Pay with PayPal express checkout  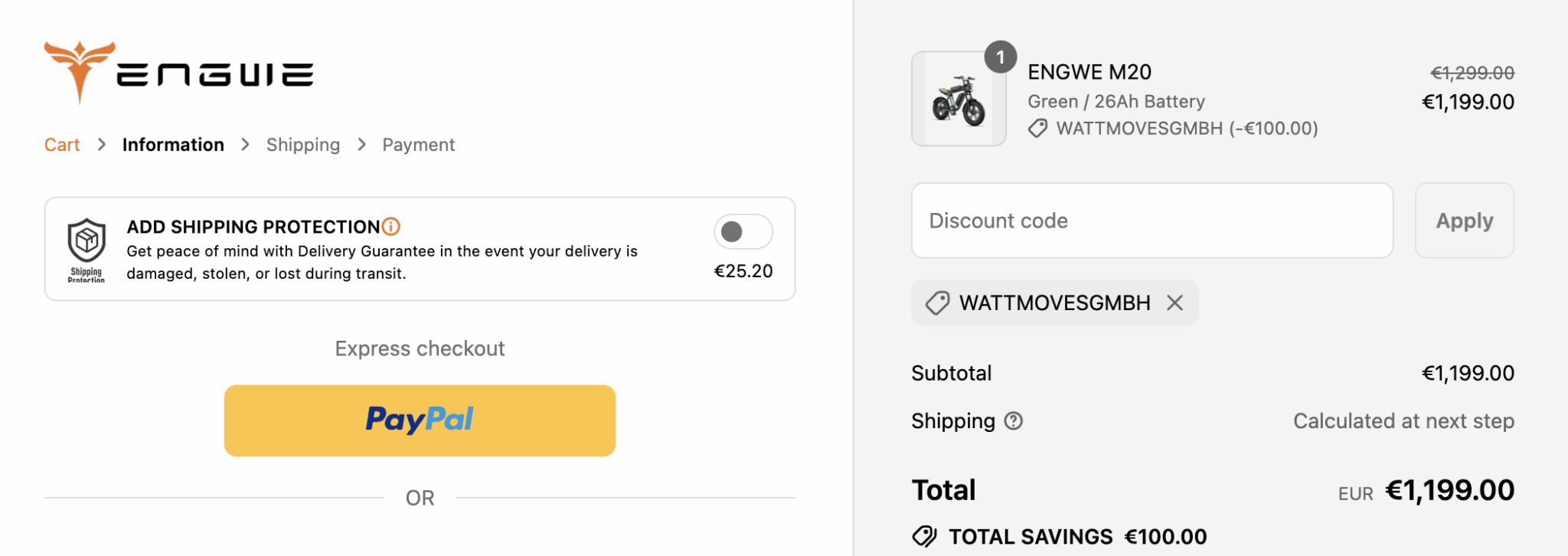click(420, 420)
